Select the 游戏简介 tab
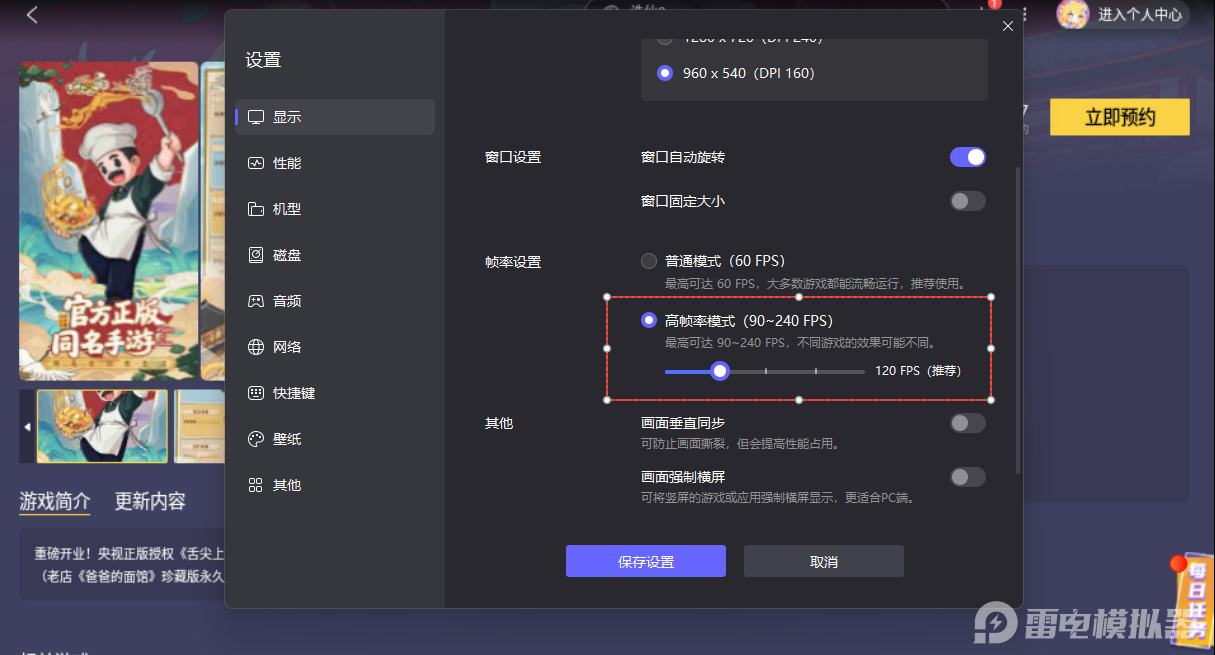The height and width of the screenshot is (655, 1215). point(54,500)
